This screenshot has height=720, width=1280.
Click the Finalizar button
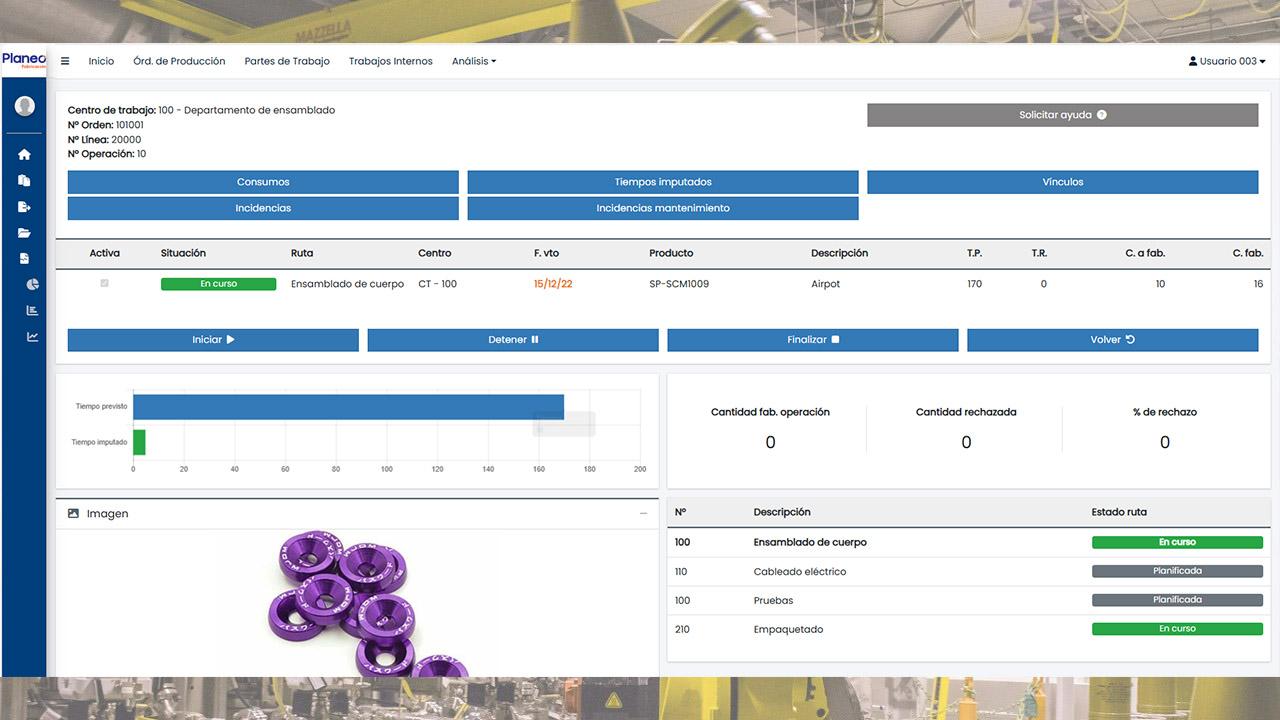[812, 339]
